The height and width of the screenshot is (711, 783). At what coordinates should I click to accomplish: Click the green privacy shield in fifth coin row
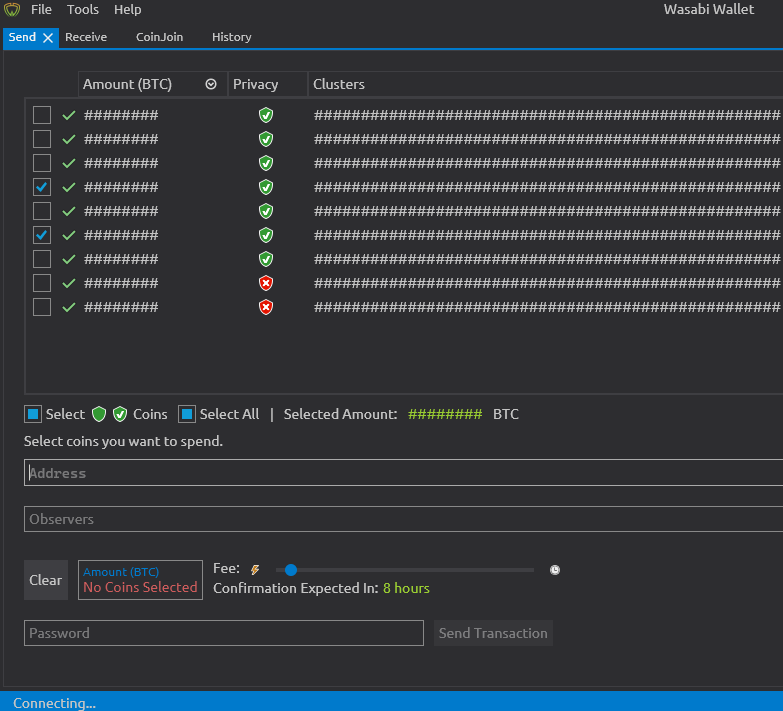click(x=266, y=211)
